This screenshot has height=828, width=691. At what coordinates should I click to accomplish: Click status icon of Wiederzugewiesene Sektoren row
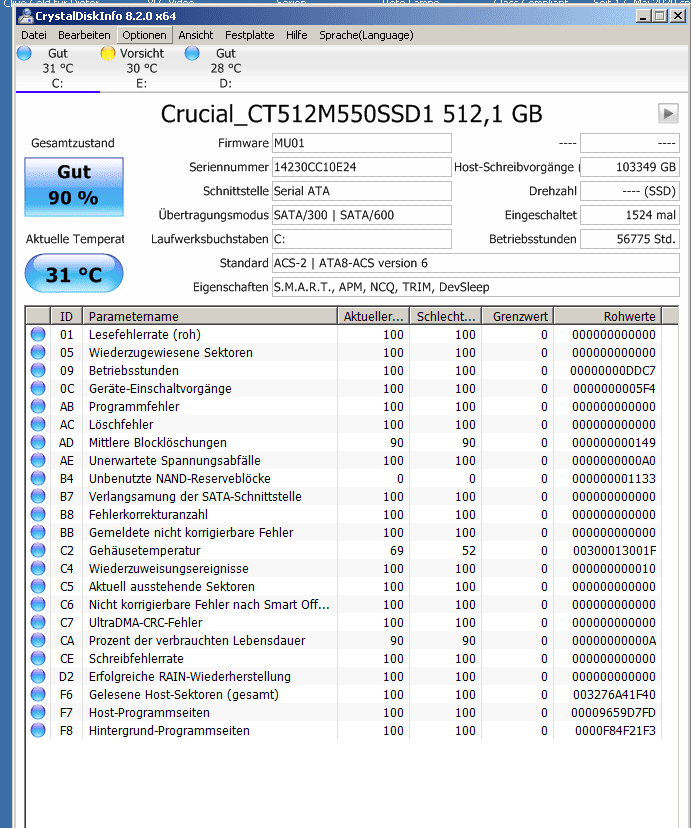[38, 352]
